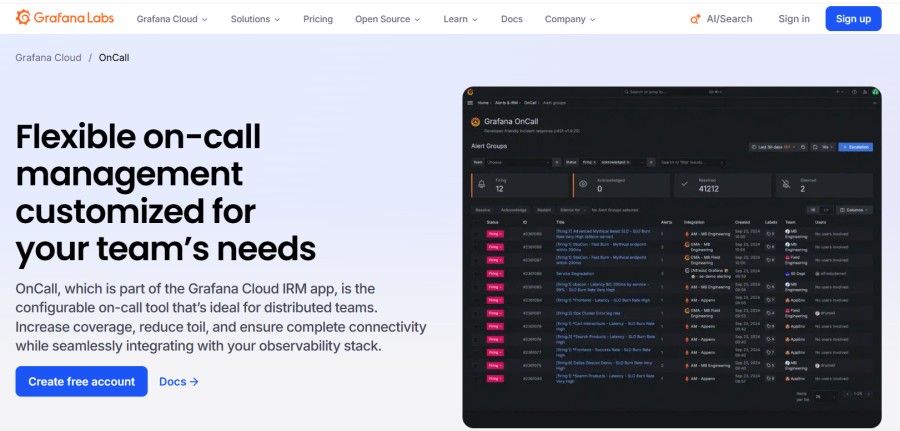Go to the Pricing page
Image resolution: width=900 pixels, height=431 pixels.
tap(318, 19)
